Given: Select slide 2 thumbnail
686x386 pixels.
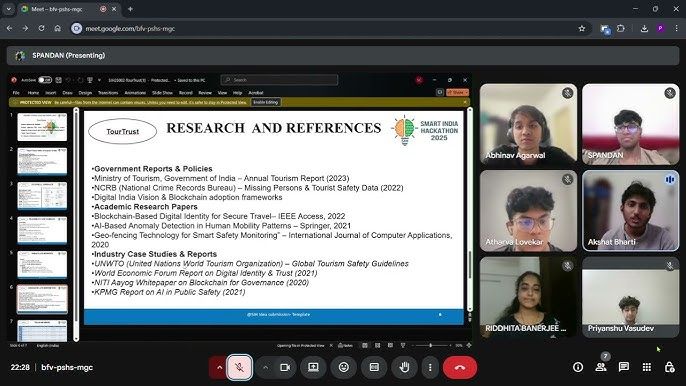Looking at the screenshot, I should point(42,161).
